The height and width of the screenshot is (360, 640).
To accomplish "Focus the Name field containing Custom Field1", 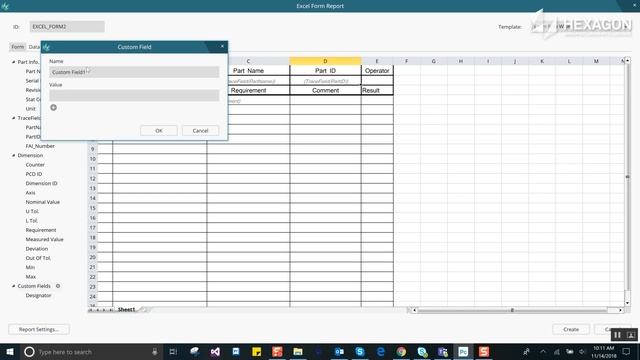I will click(134, 72).
